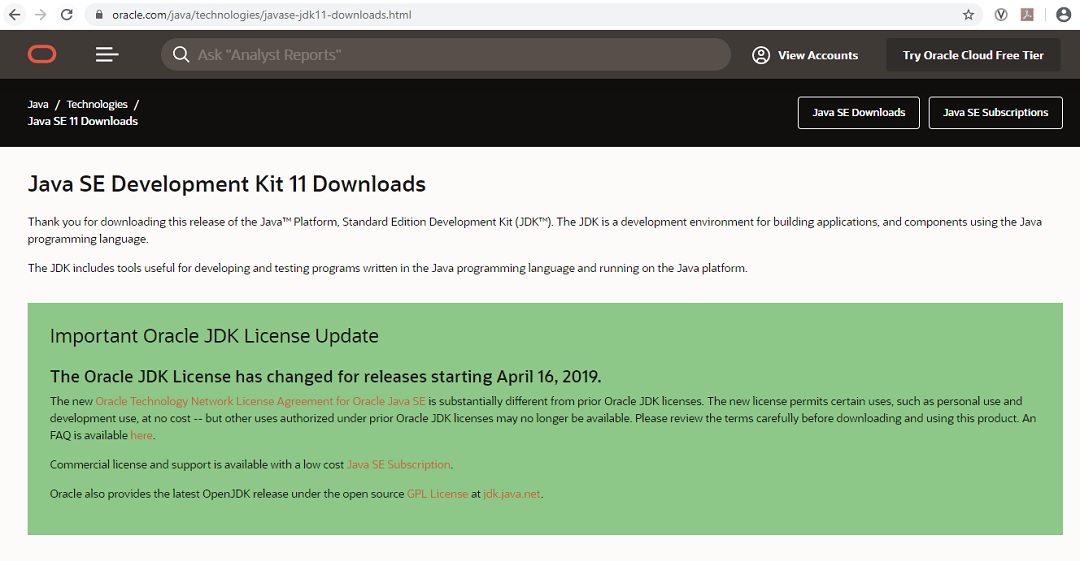Click Try Oracle Cloud Free Tier
The image size is (1080, 561).
pos(973,55)
